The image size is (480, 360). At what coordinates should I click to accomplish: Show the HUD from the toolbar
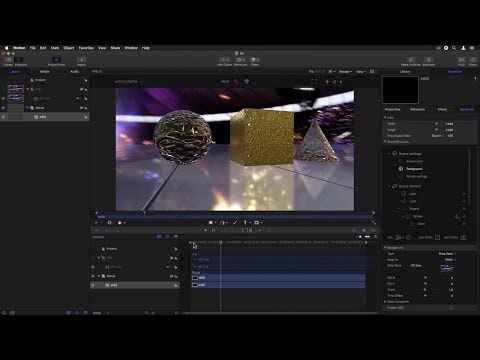click(461, 60)
